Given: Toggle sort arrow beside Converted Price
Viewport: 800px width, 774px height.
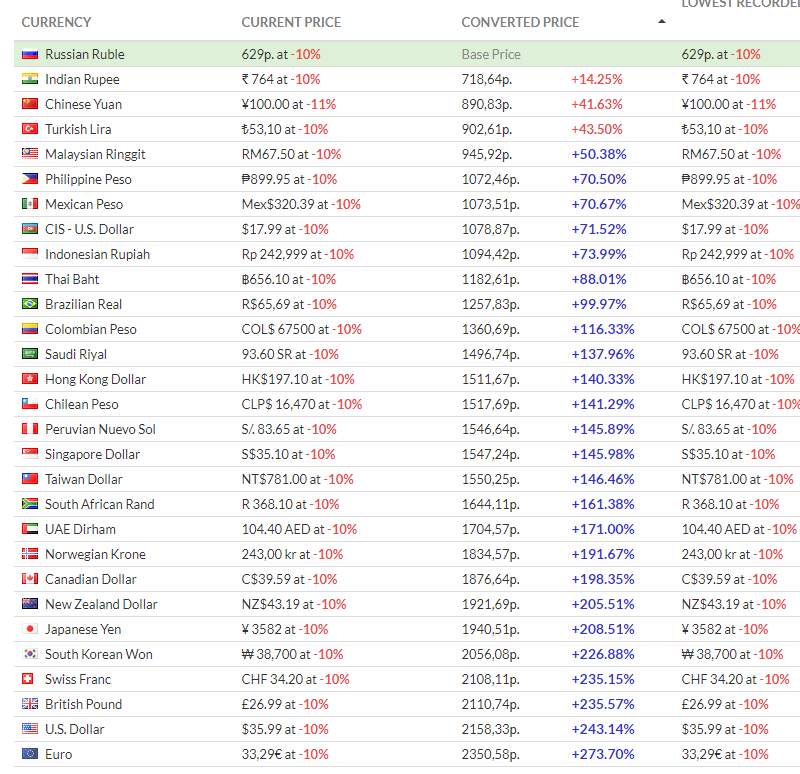Looking at the screenshot, I should (661, 21).
